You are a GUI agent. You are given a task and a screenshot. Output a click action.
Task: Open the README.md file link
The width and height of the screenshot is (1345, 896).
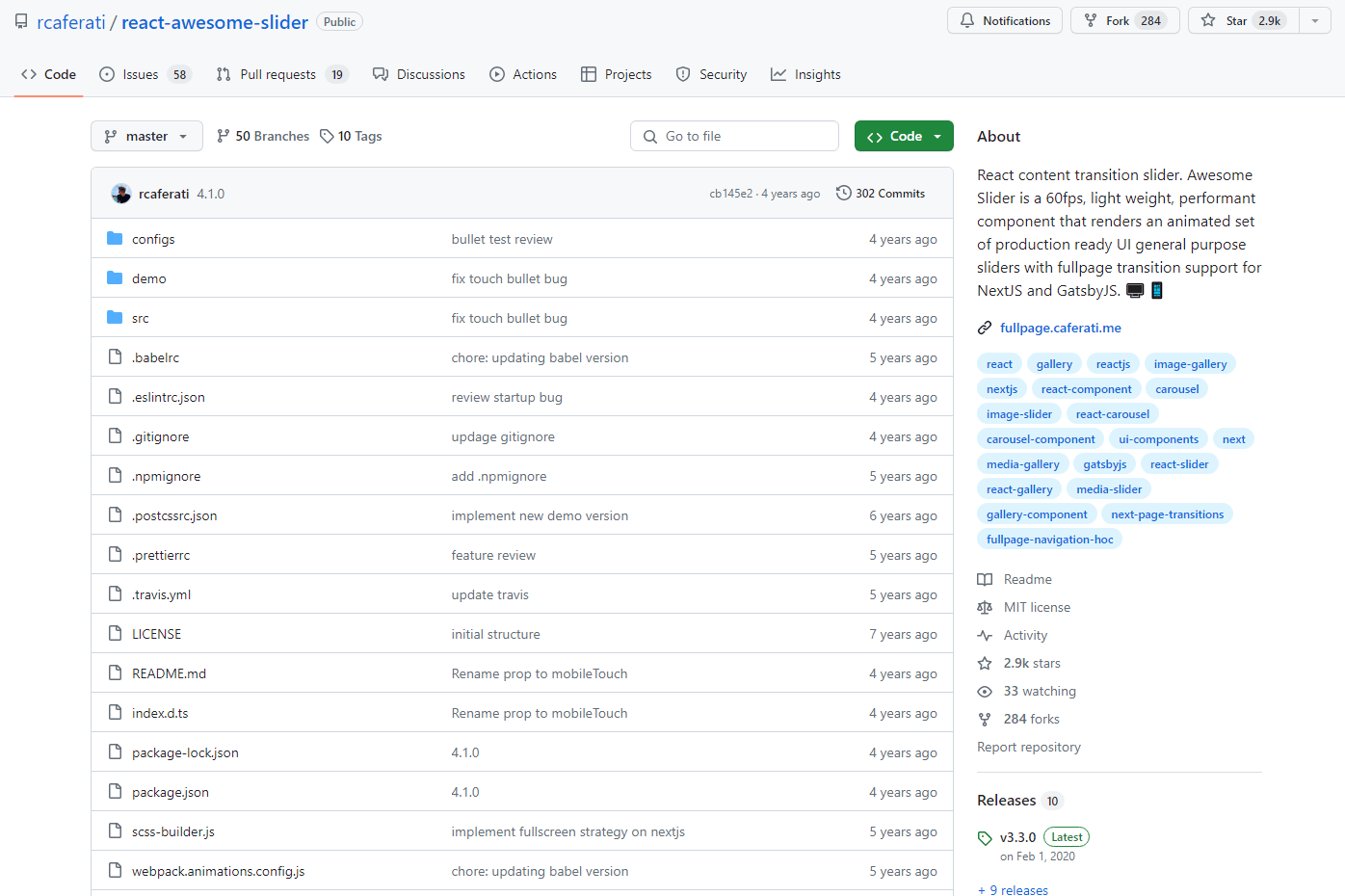tap(169, 673)
